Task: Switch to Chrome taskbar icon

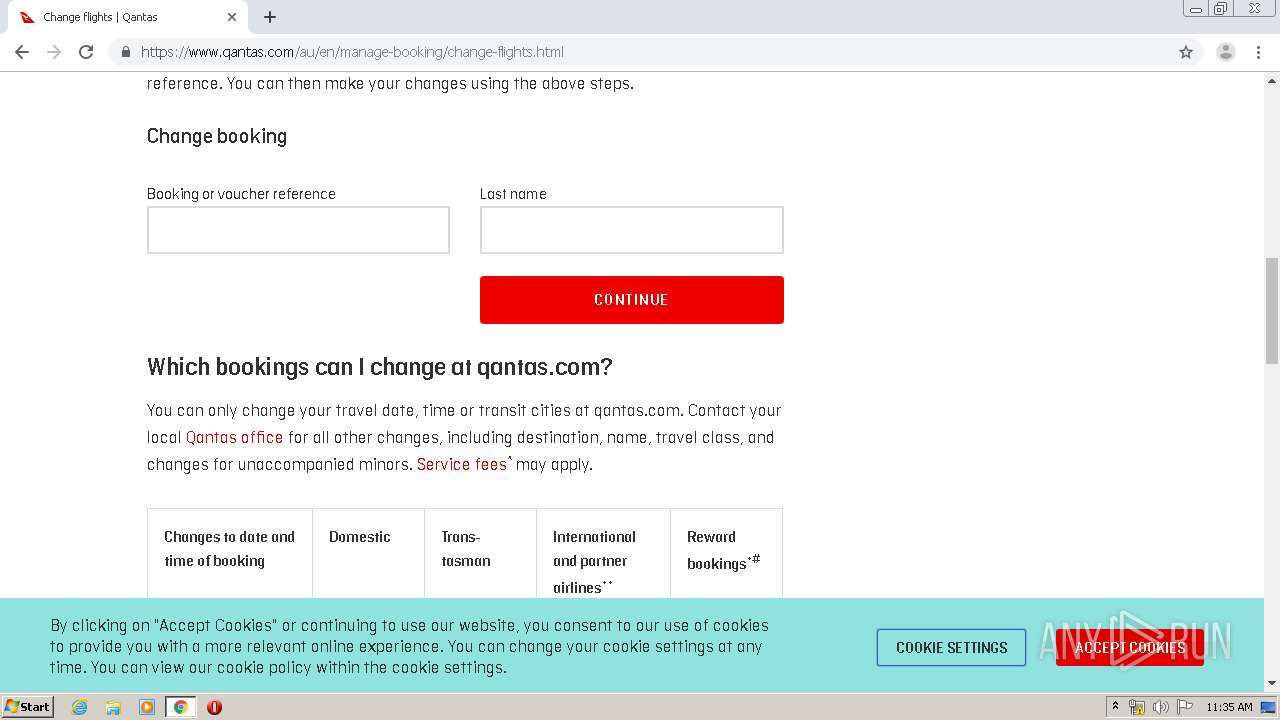Action: click(180, 707)
